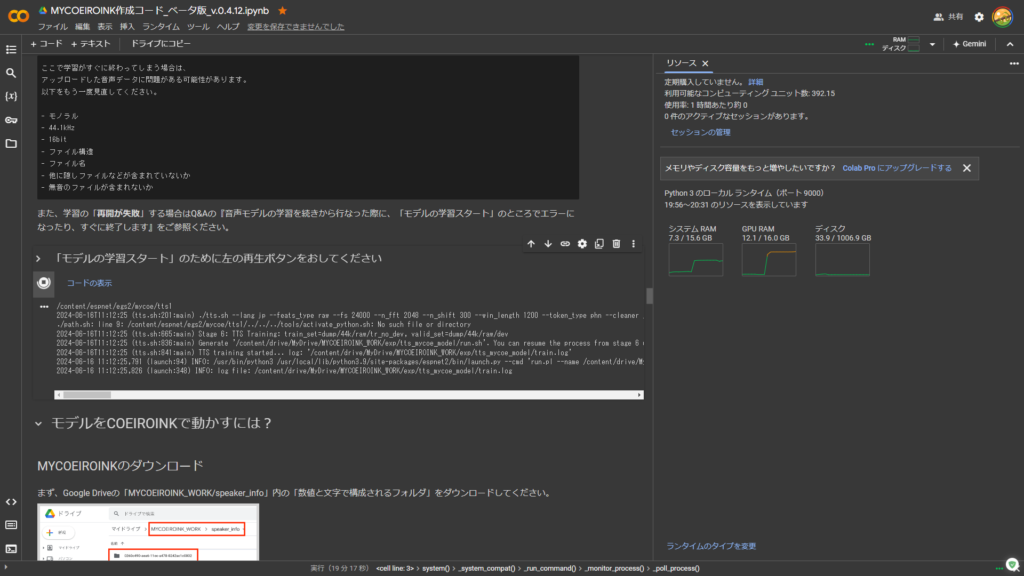Close the Resources tab
Screen dimensions: 1024x576
click(705, 63)
